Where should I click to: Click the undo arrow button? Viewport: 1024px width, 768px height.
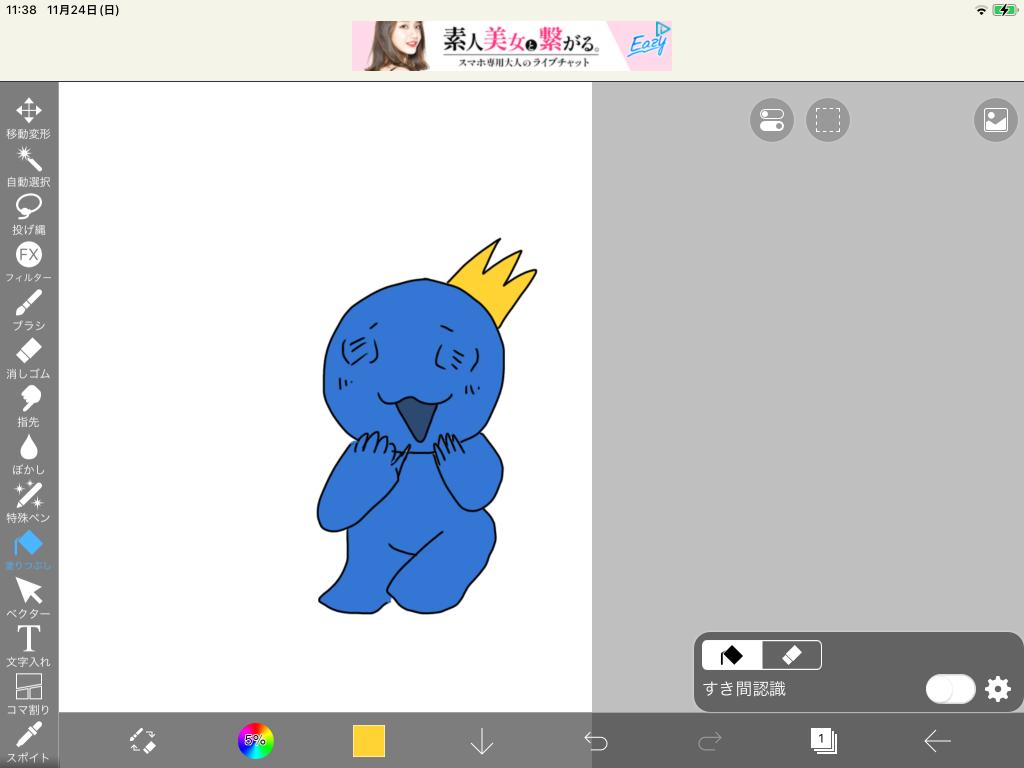(x=596, y=741)
